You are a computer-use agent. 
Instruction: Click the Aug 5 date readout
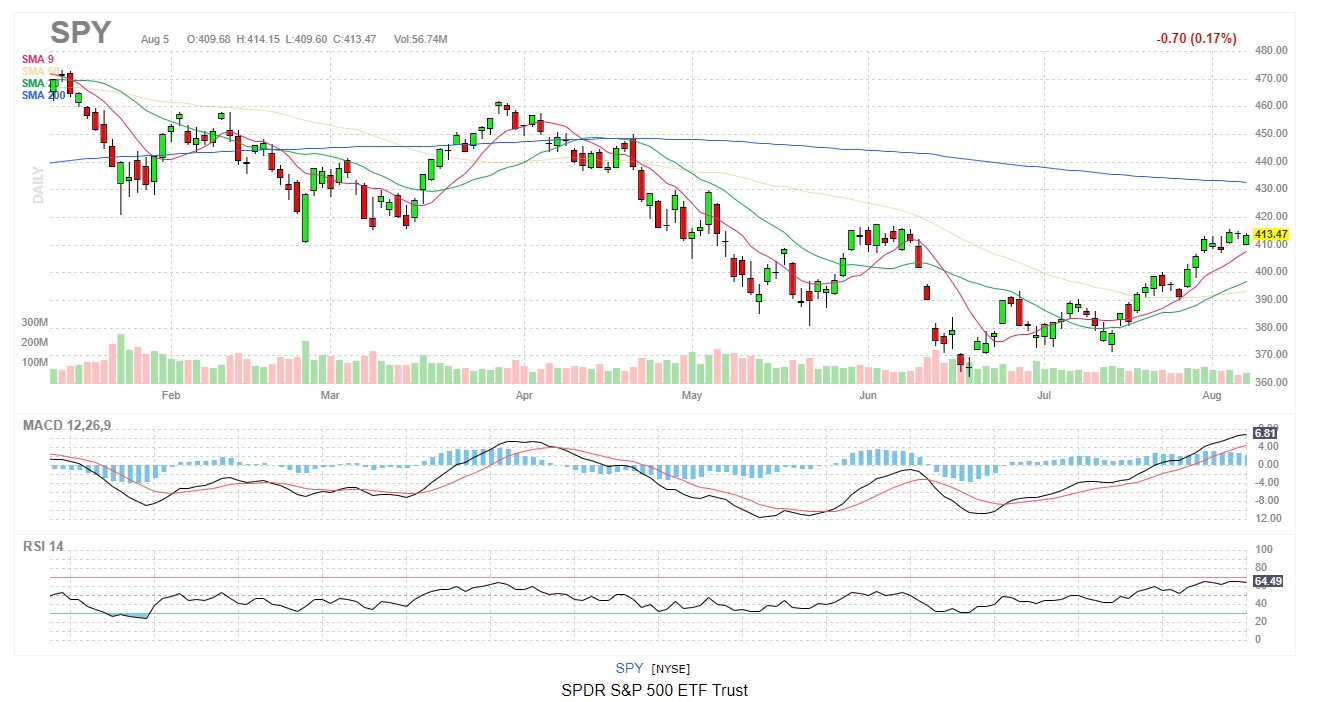pos(155,39)
